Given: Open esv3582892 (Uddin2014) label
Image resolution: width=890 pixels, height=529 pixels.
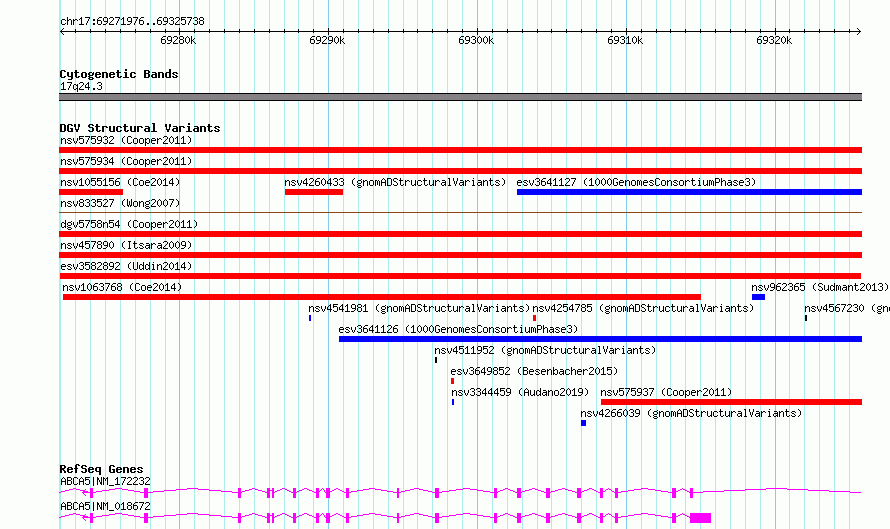Looking at the screenshot, I should point(126,266).
